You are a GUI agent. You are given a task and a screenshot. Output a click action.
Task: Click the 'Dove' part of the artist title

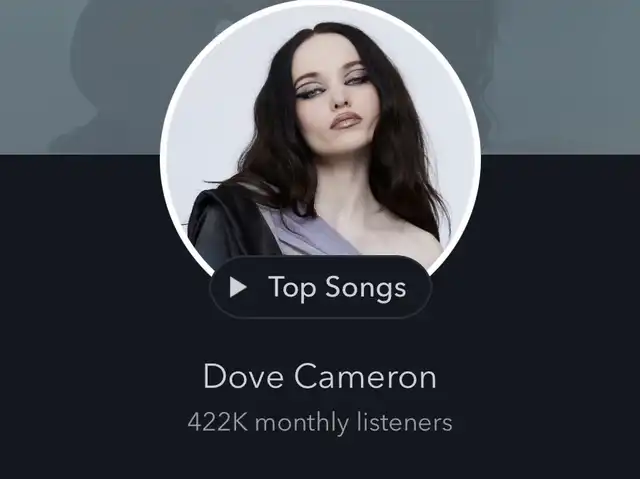point(243,376)
